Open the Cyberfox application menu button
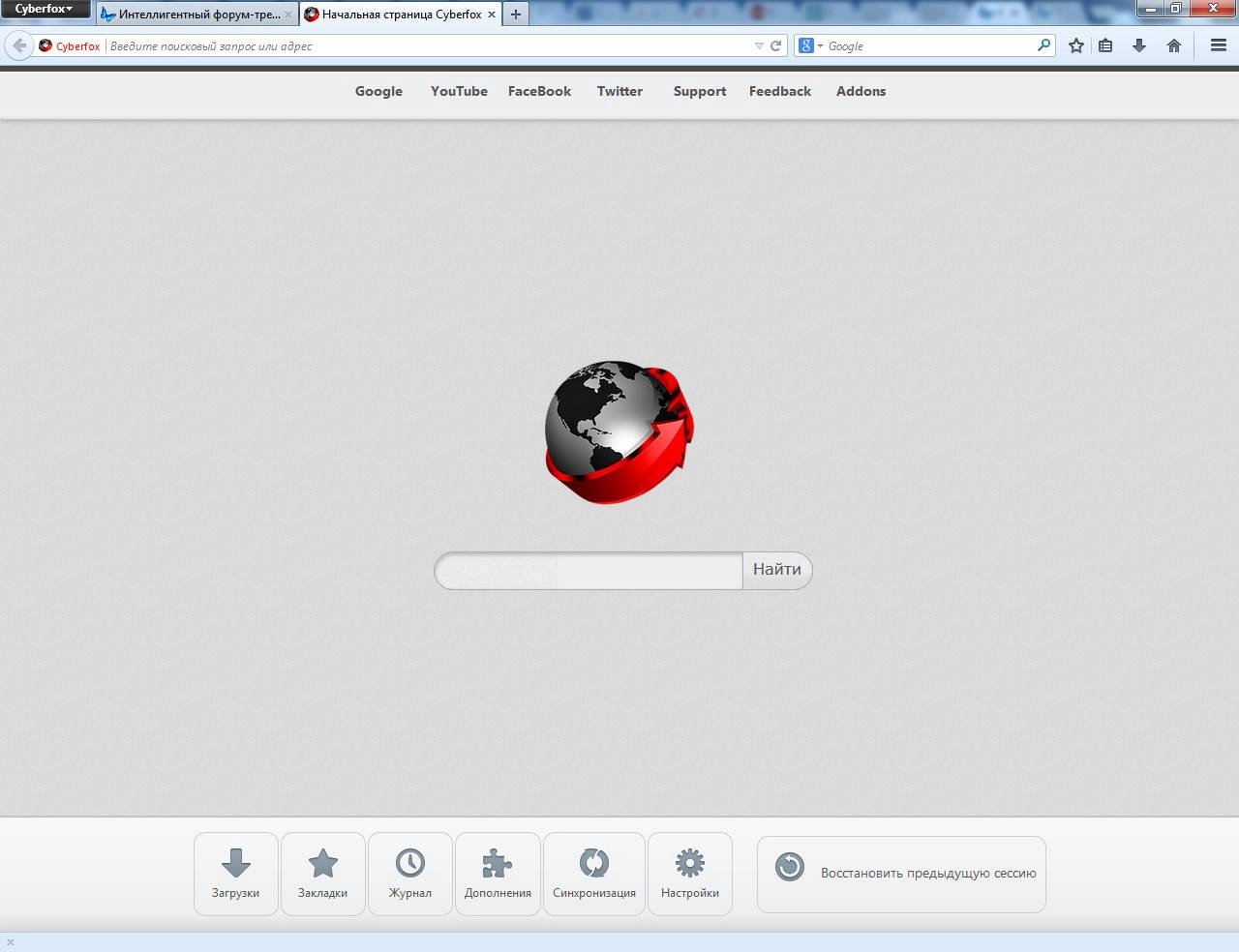1239x952 pixels. coord(45,9)
